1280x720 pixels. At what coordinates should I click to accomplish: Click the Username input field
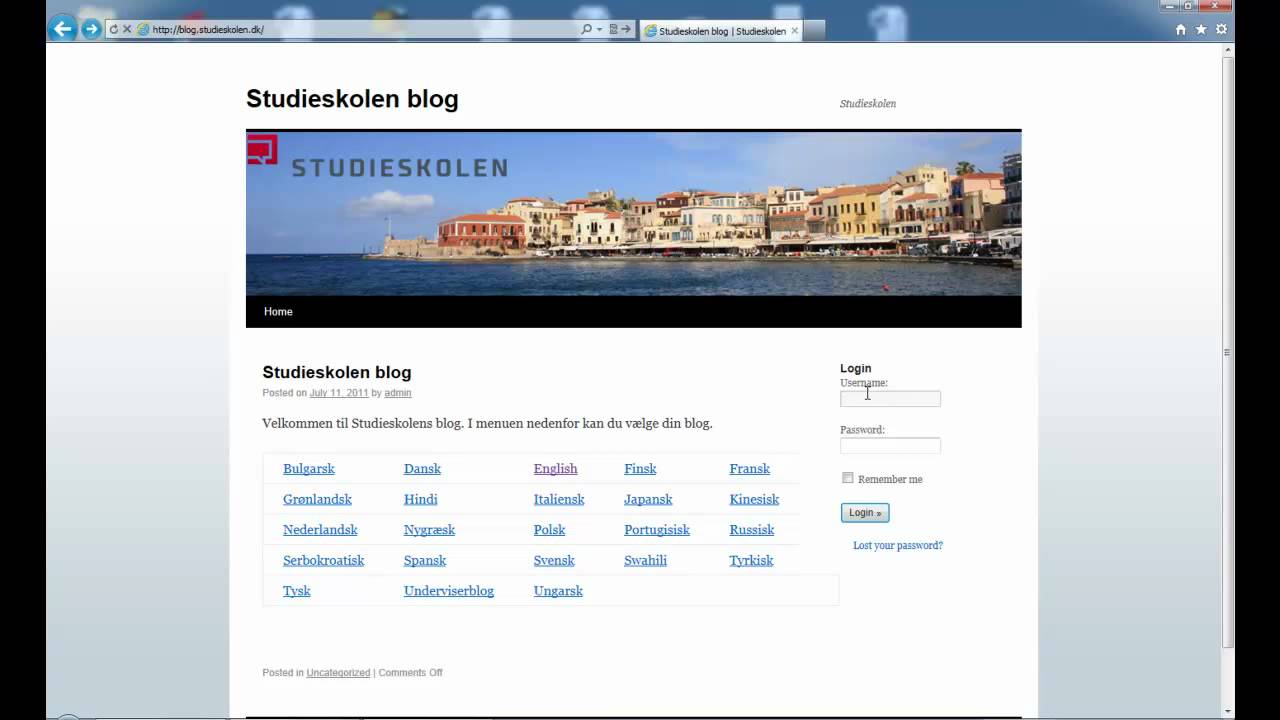(x=890, y=399)
